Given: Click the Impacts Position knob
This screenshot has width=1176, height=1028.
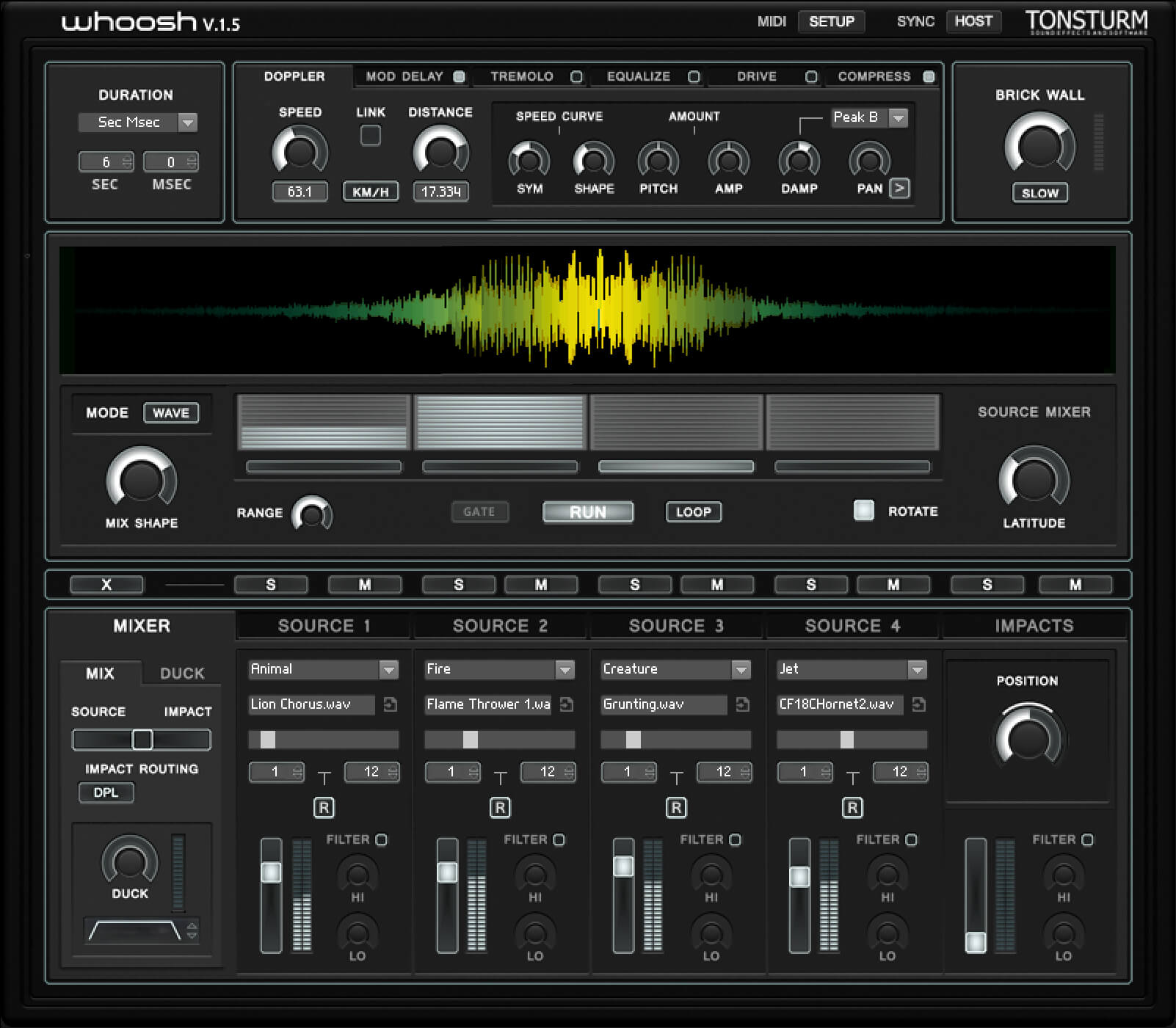Looking at the screenshot, I should point(1028,737).
